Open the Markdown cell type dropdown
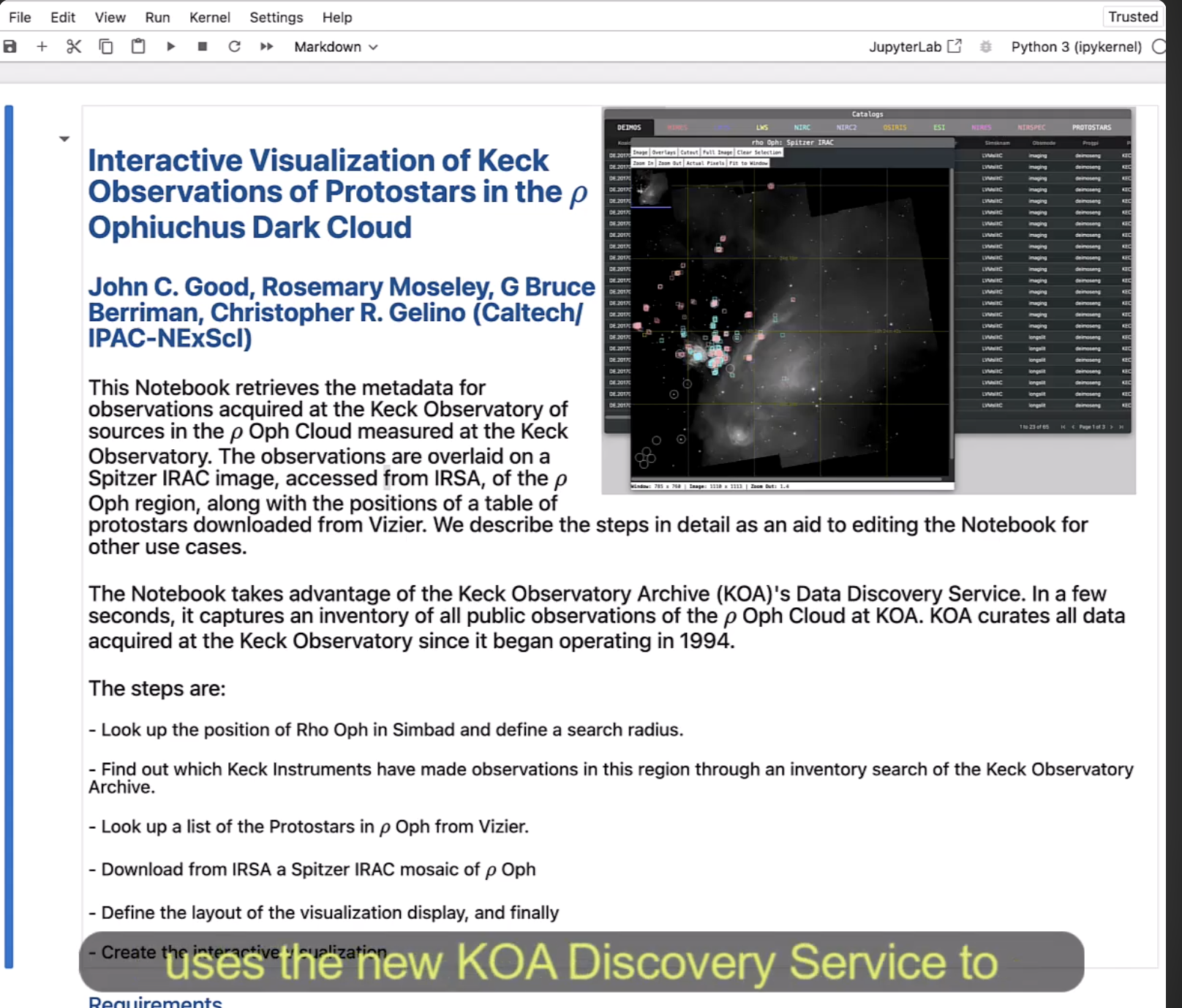This screenshot has height=1008, width=1182. 336,47
